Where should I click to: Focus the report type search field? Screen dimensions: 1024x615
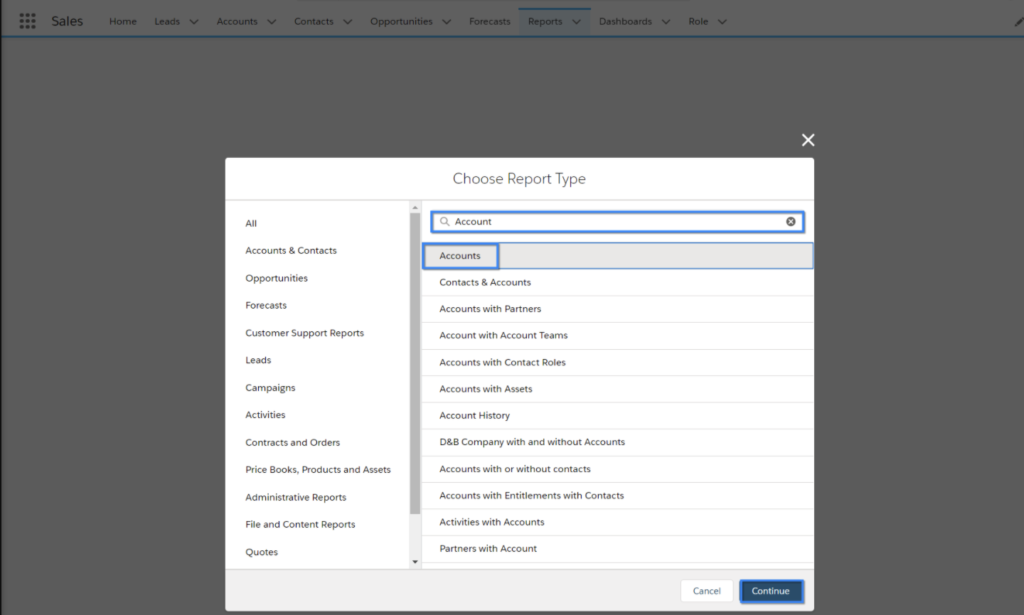point(617,221)
